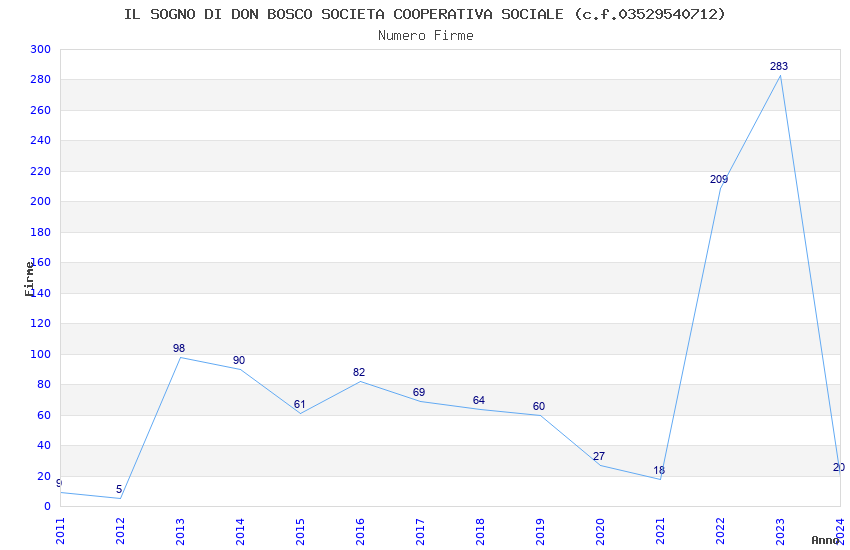Select x-axis year label 2022
The width and height of the screenshot is (850, 550).
720,531
